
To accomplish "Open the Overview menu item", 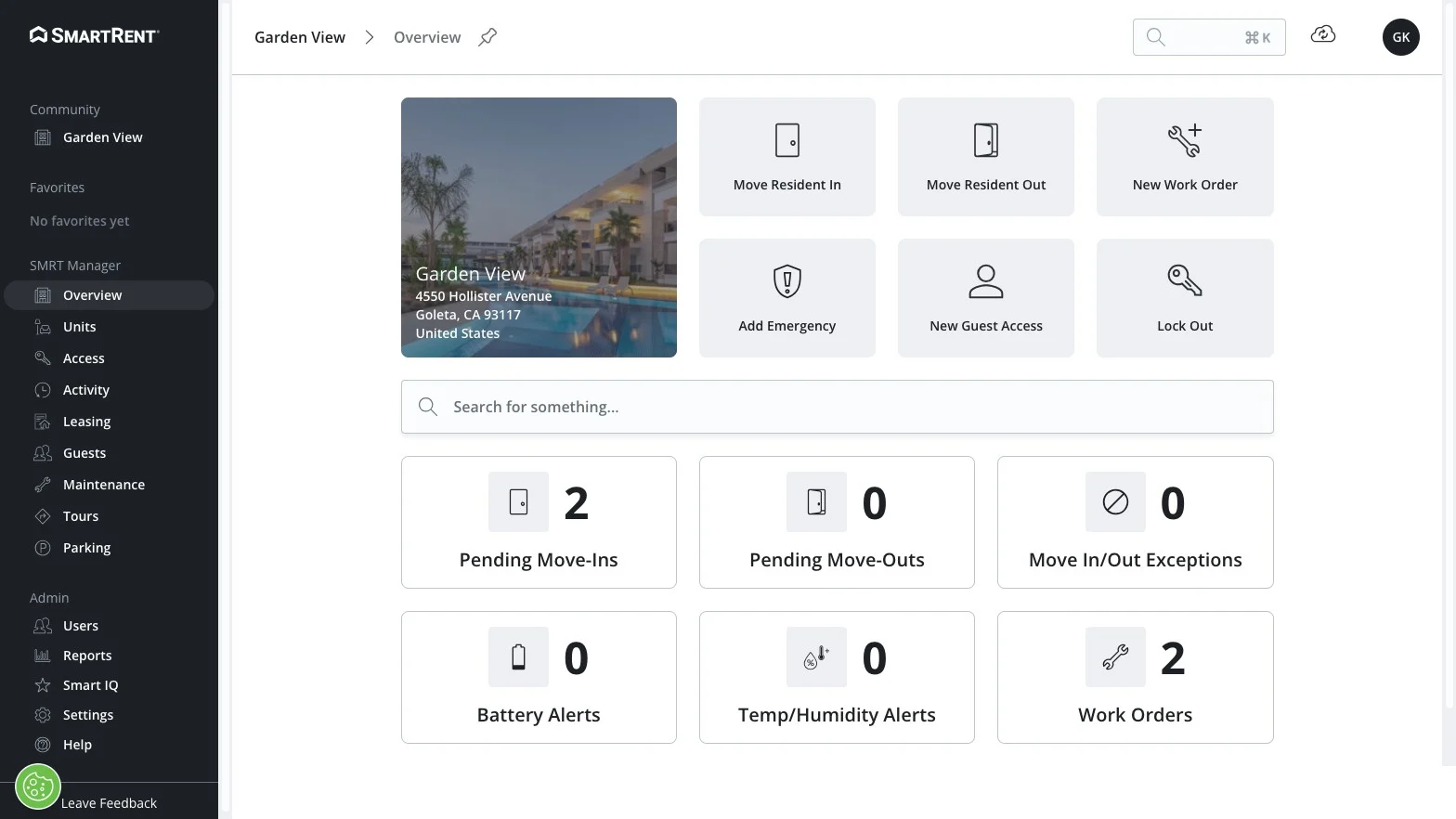I will pos(110,295).
